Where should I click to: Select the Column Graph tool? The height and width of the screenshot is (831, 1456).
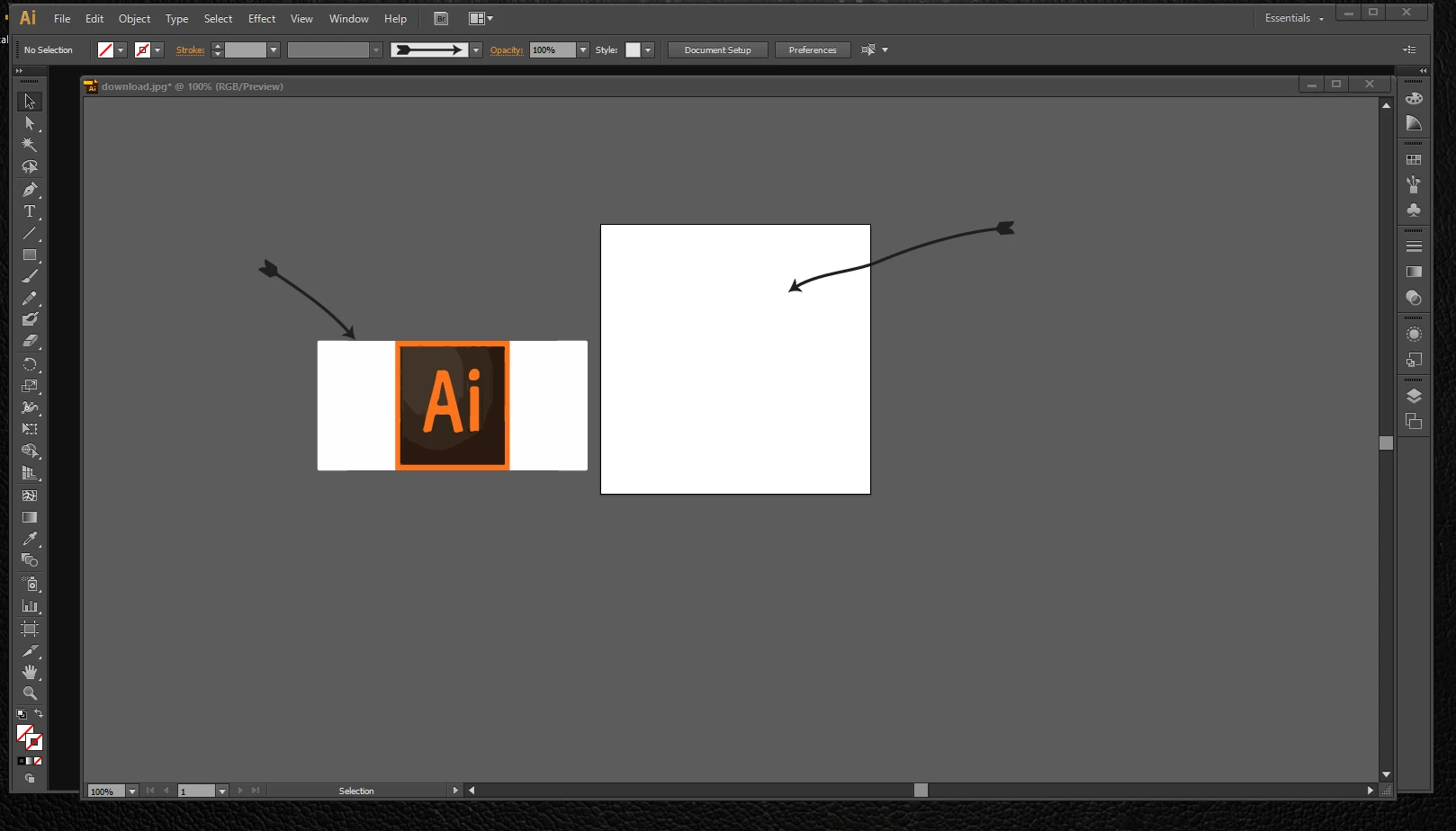[30, 606]
